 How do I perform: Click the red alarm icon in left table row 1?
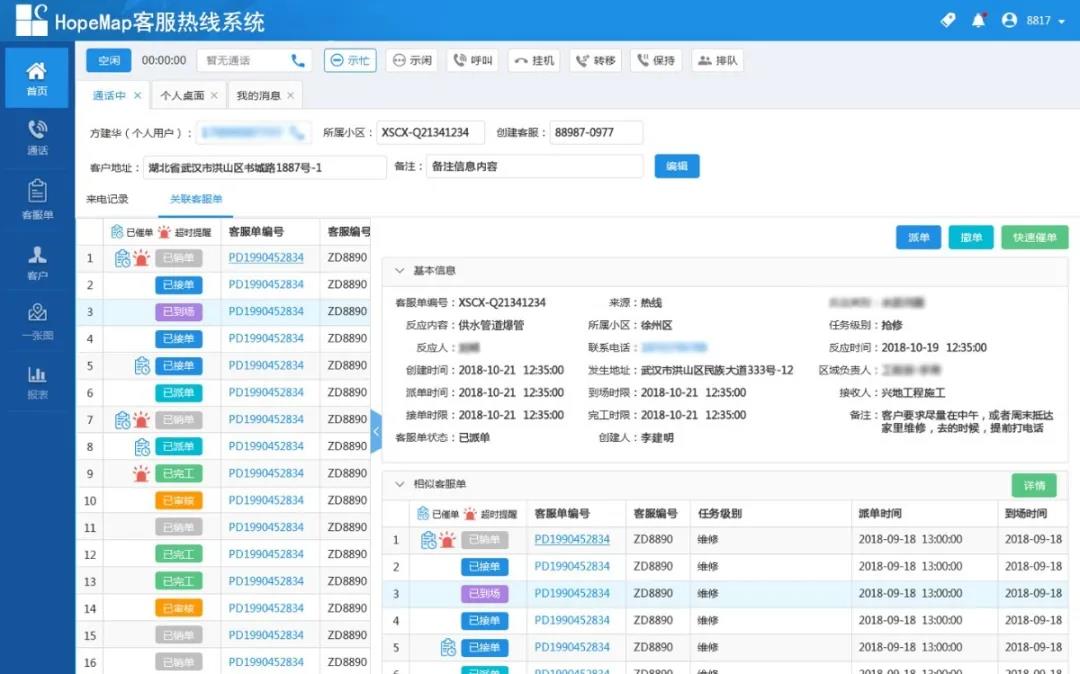141,257
